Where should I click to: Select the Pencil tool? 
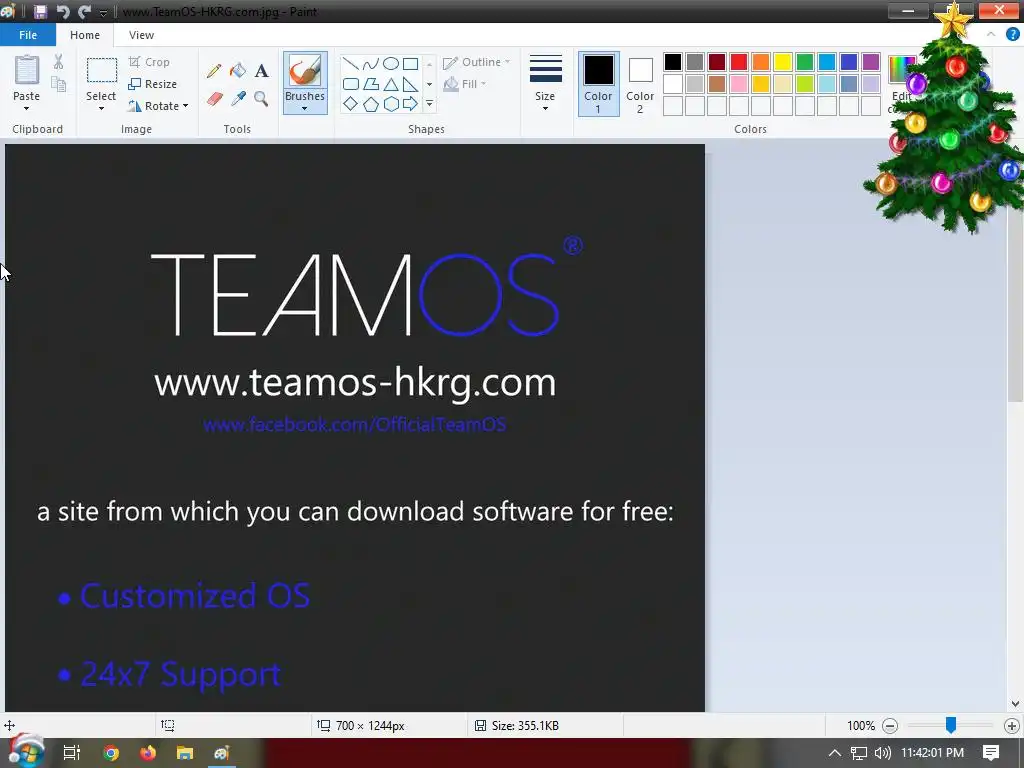tap(214, 71)
